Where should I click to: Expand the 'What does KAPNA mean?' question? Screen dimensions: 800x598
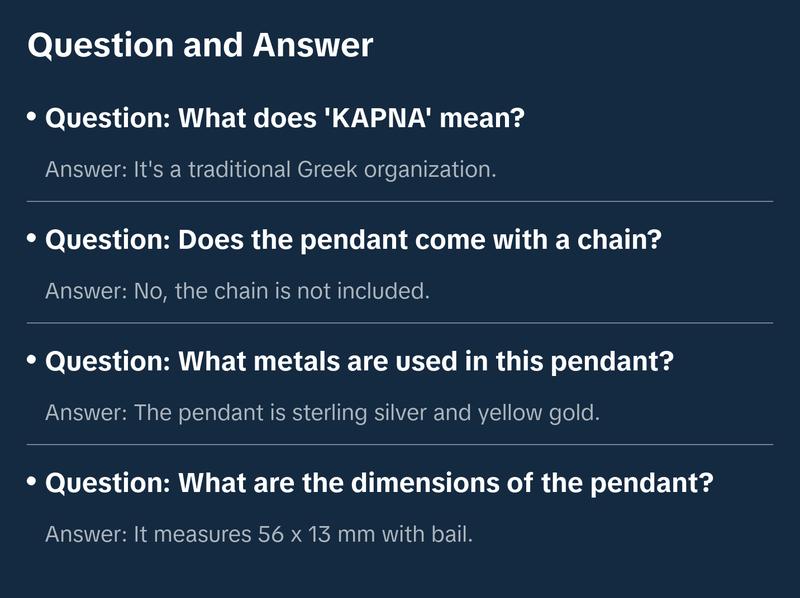tap(286, 119)
